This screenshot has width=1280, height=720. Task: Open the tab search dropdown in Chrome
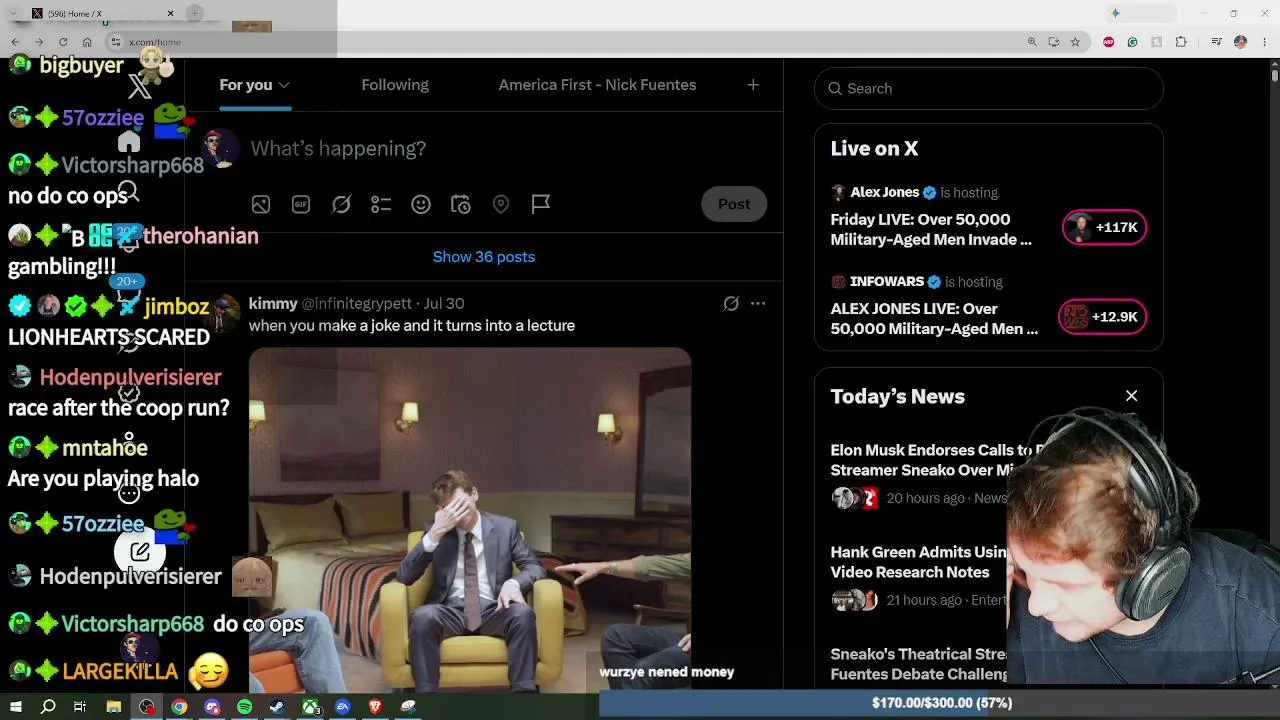[14, 13]
